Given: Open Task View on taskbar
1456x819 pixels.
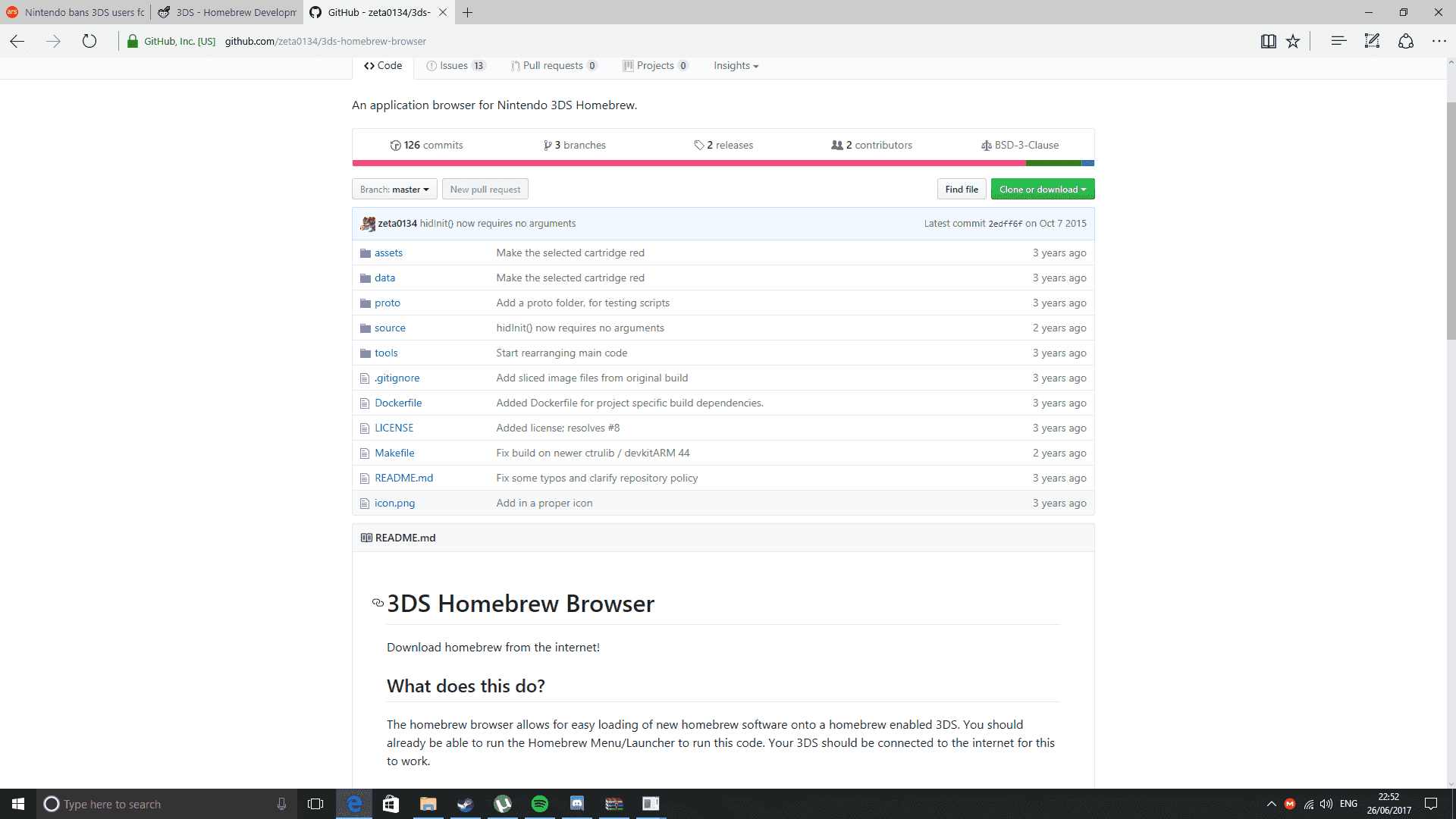Looking at the screenshot, I should click(x=315, y=804).
